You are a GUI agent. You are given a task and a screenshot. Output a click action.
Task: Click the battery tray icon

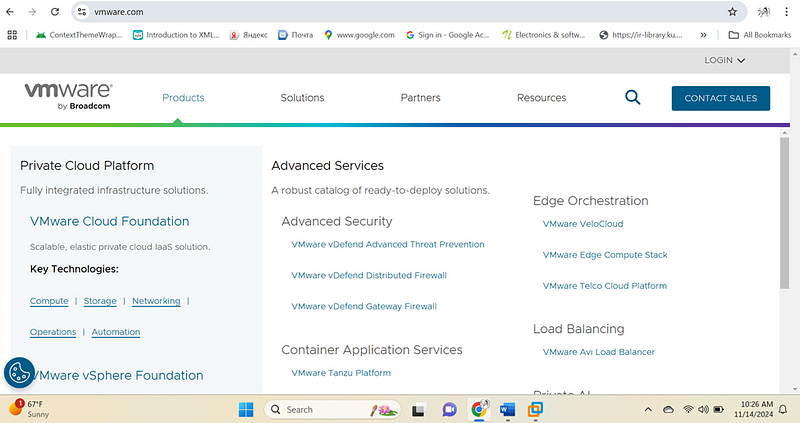click(x=719, y=409)
